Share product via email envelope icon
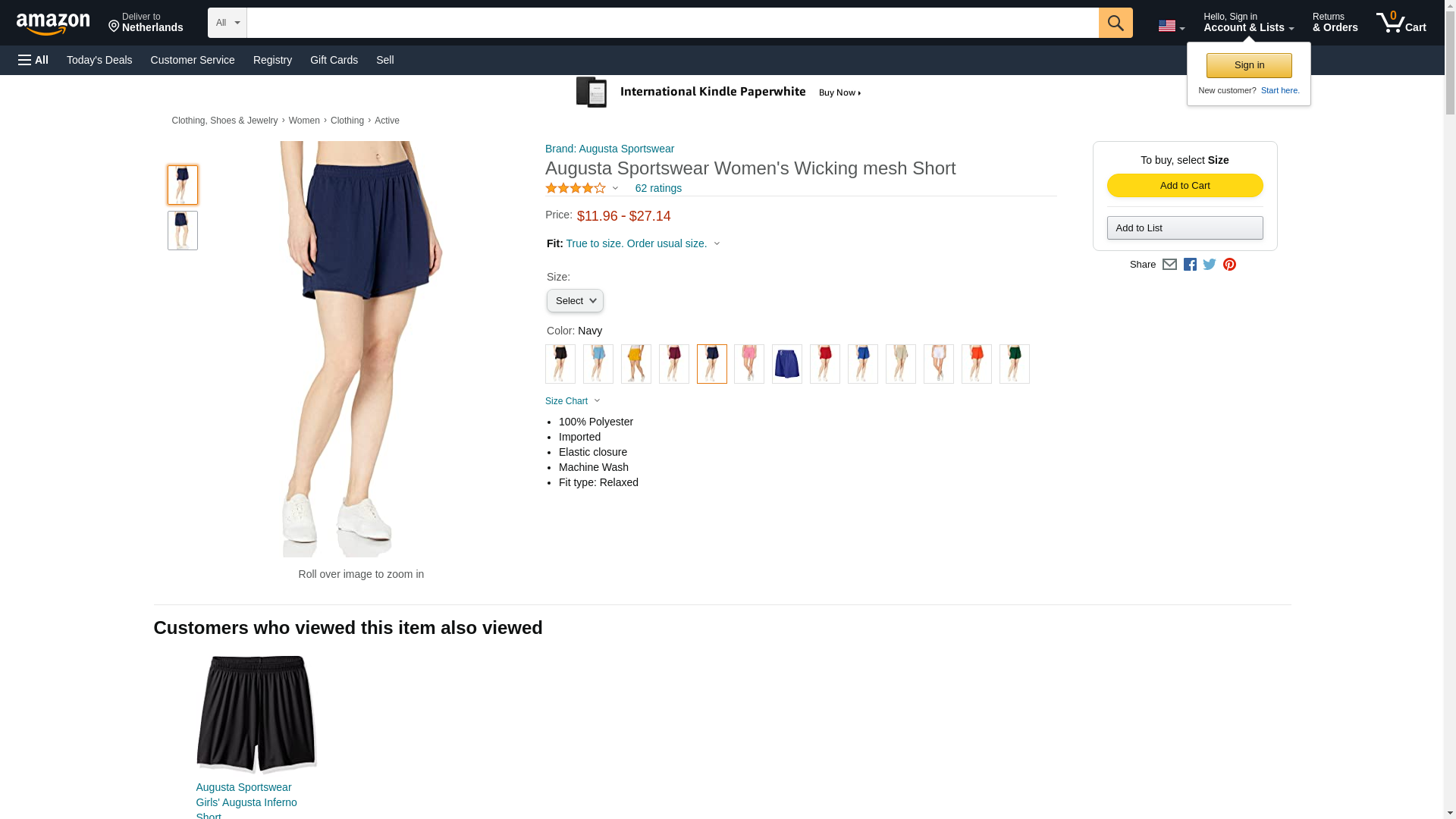 click(1169, 265)
